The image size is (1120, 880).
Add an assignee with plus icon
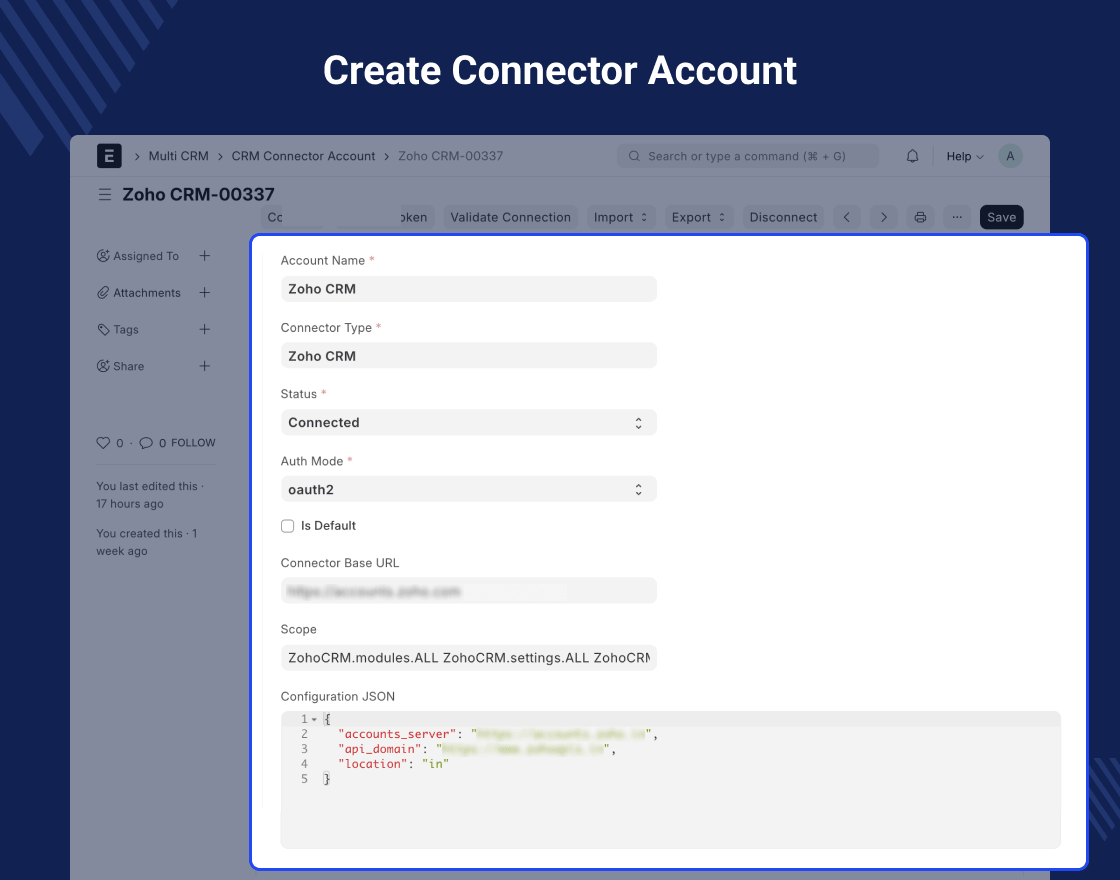205,256
